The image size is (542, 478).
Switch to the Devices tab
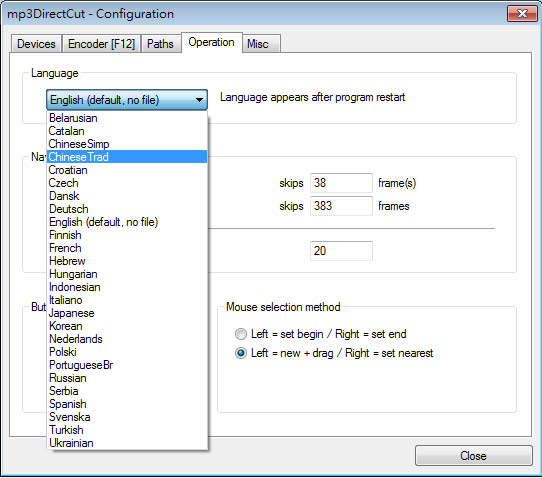(36, 44)
